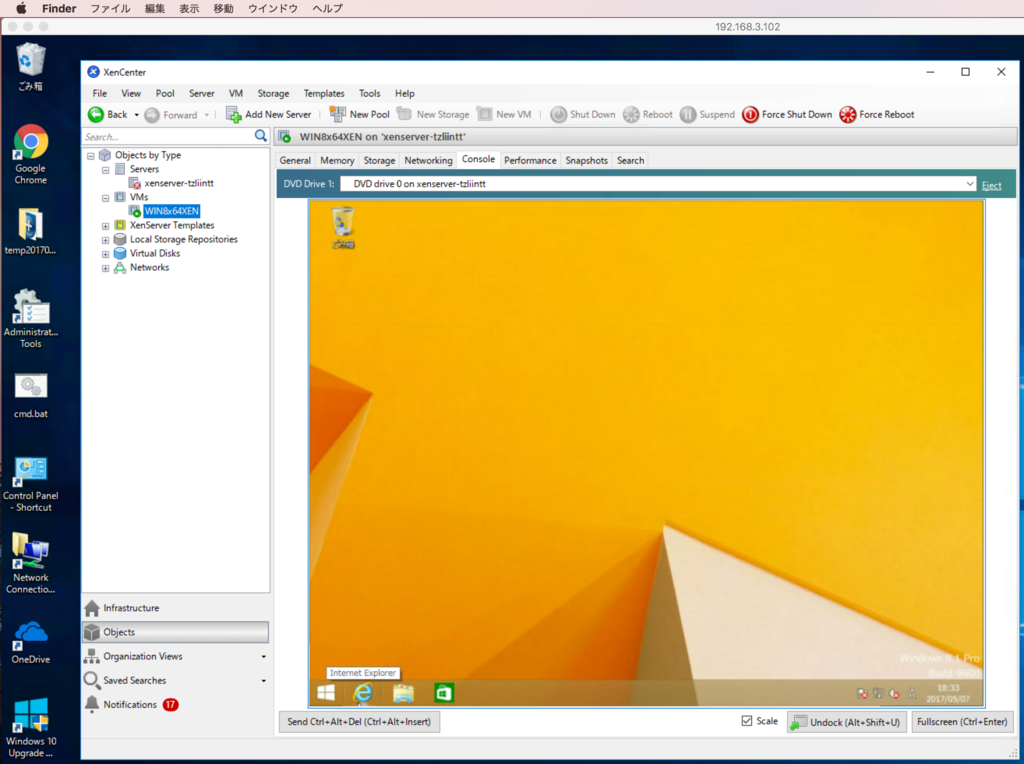Open the Back history dropdown arrow

click(x=136, y=115)
